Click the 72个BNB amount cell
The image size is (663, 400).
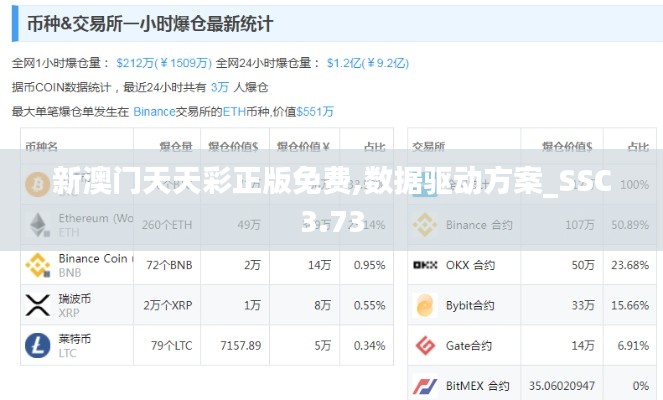tap(169, 265)
